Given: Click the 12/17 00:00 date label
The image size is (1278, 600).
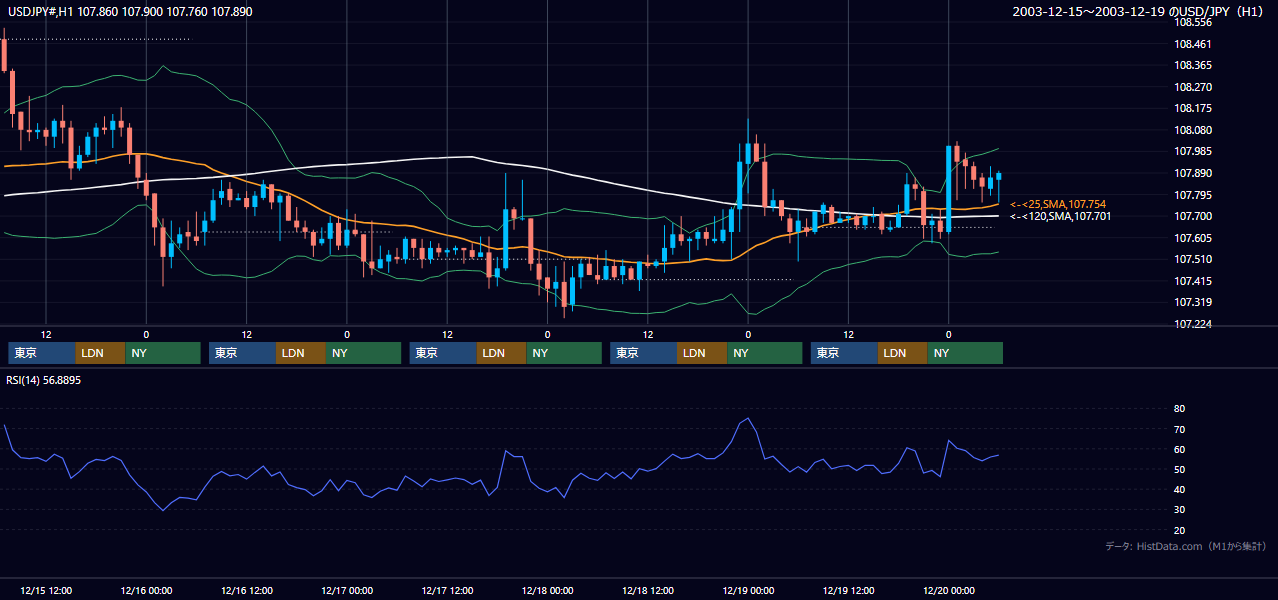Looking at the screenshot, I should point(347,590).
